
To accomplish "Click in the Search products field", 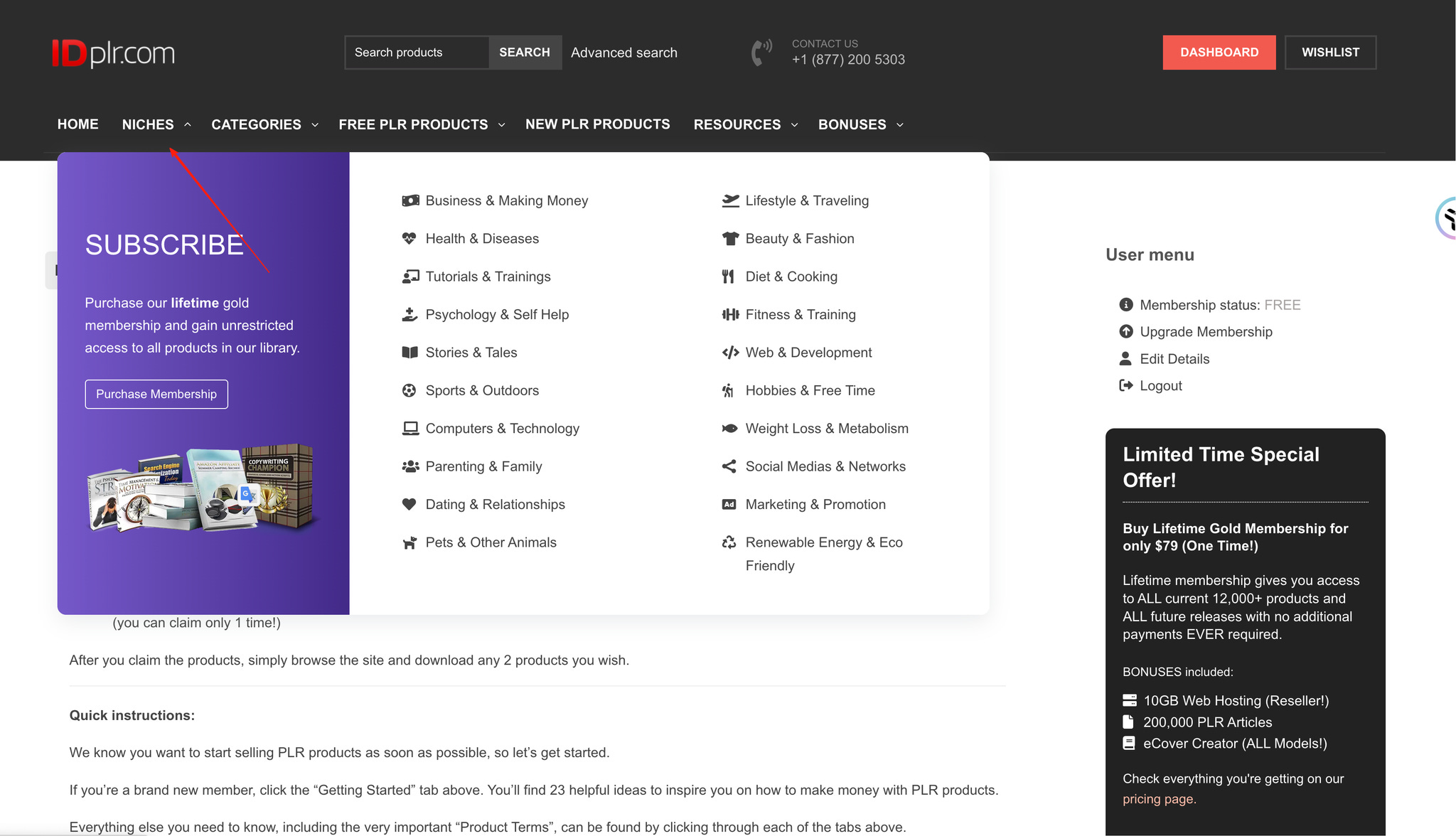I will [x=417, y=53].
